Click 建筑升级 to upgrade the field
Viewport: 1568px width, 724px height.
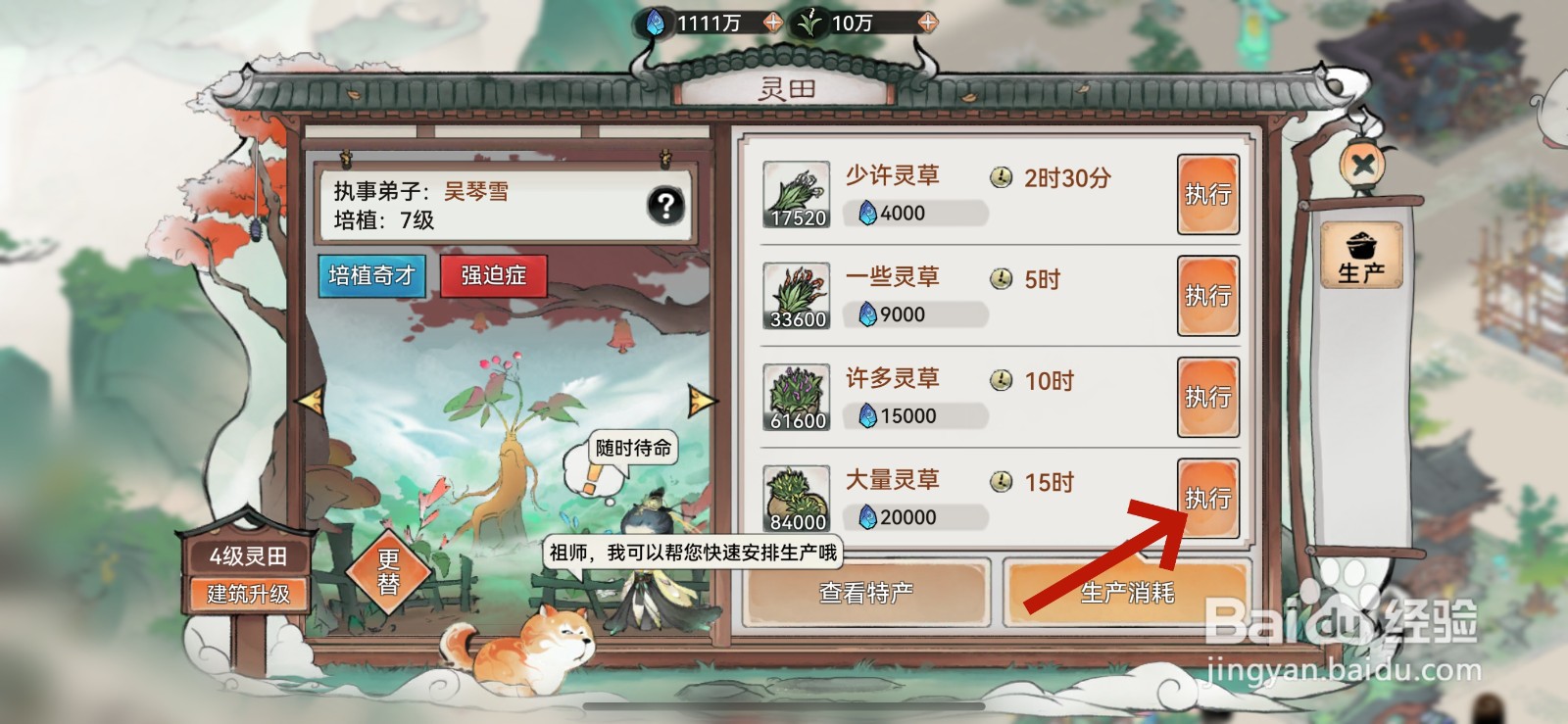[248, 594]
